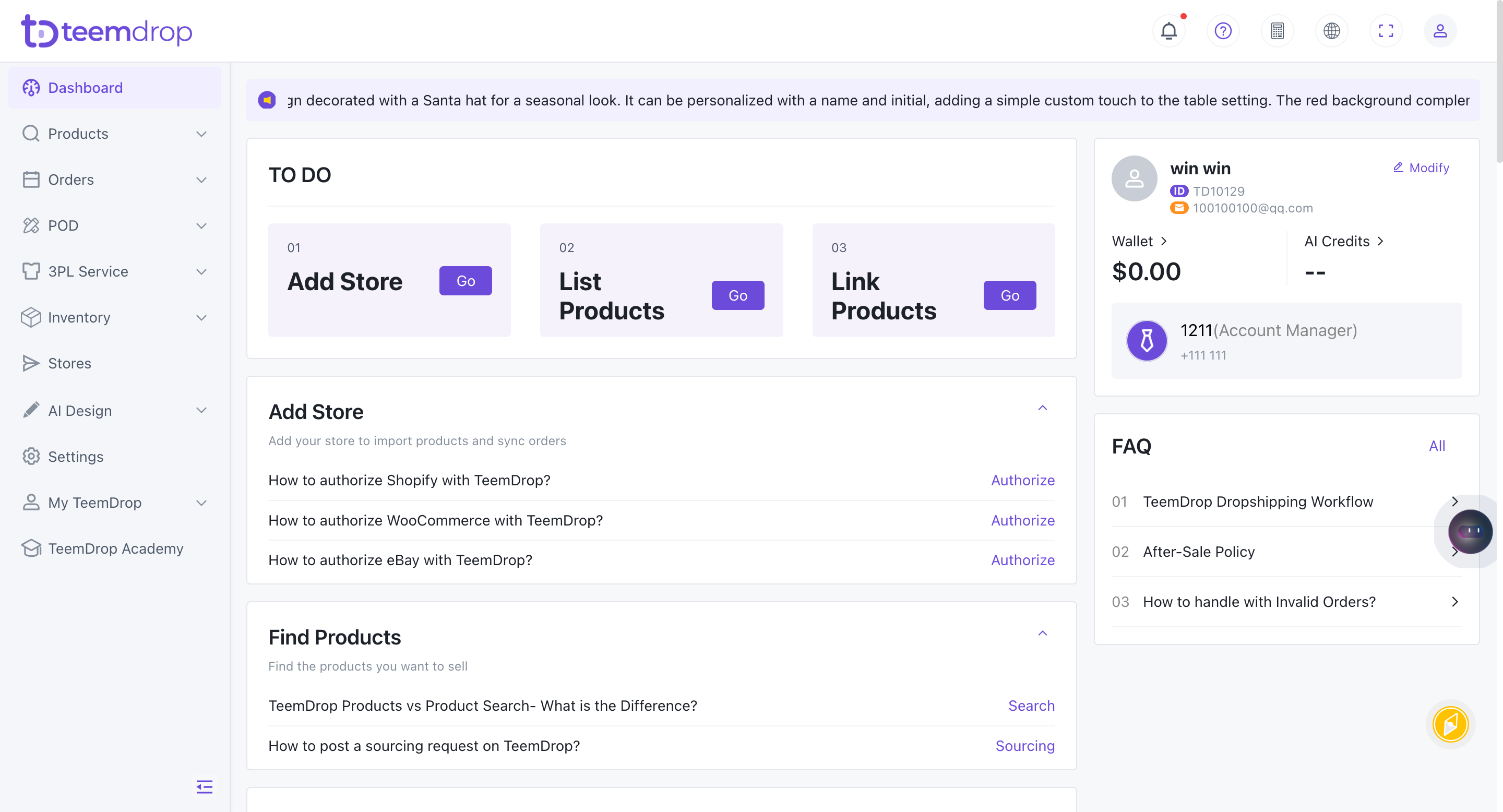Open the language globe icon

(1331, 31)
